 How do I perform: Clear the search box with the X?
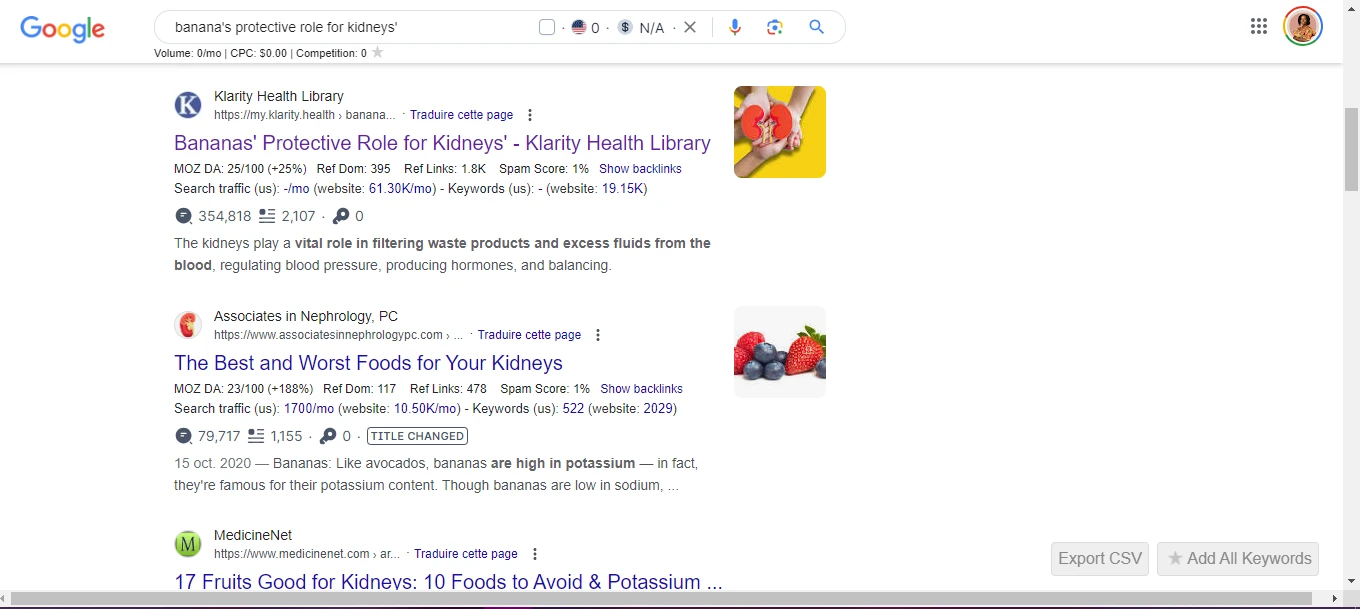pyautogui.click(x=690, y=27)
